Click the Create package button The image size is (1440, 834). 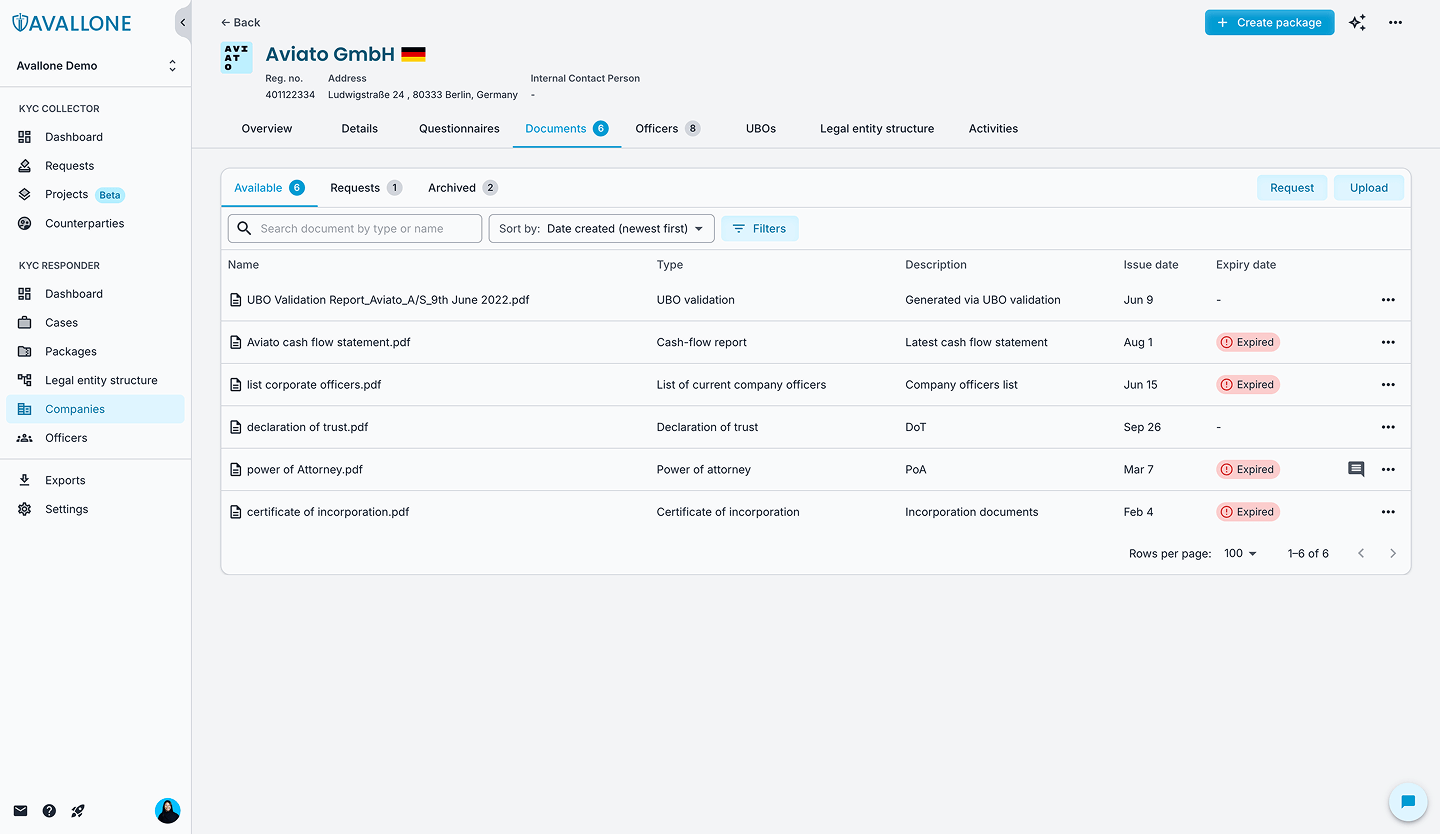1269,22
